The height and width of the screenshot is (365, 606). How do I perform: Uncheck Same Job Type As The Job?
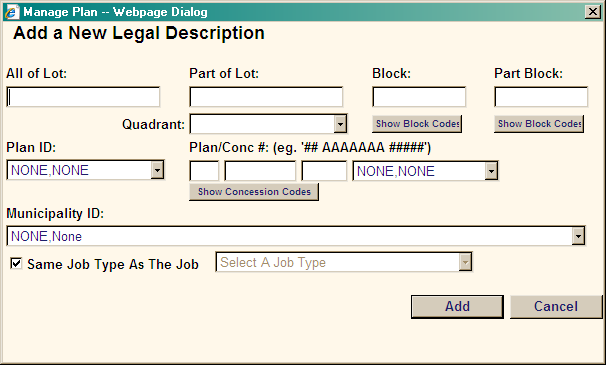click(16, 264)
